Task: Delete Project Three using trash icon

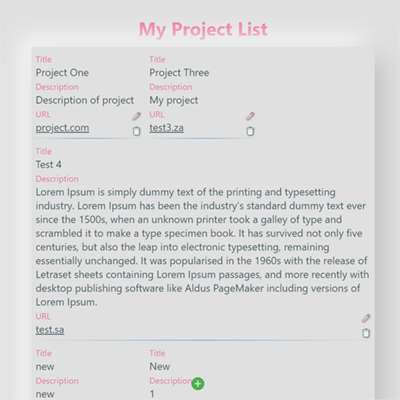Action: (250, 131)
